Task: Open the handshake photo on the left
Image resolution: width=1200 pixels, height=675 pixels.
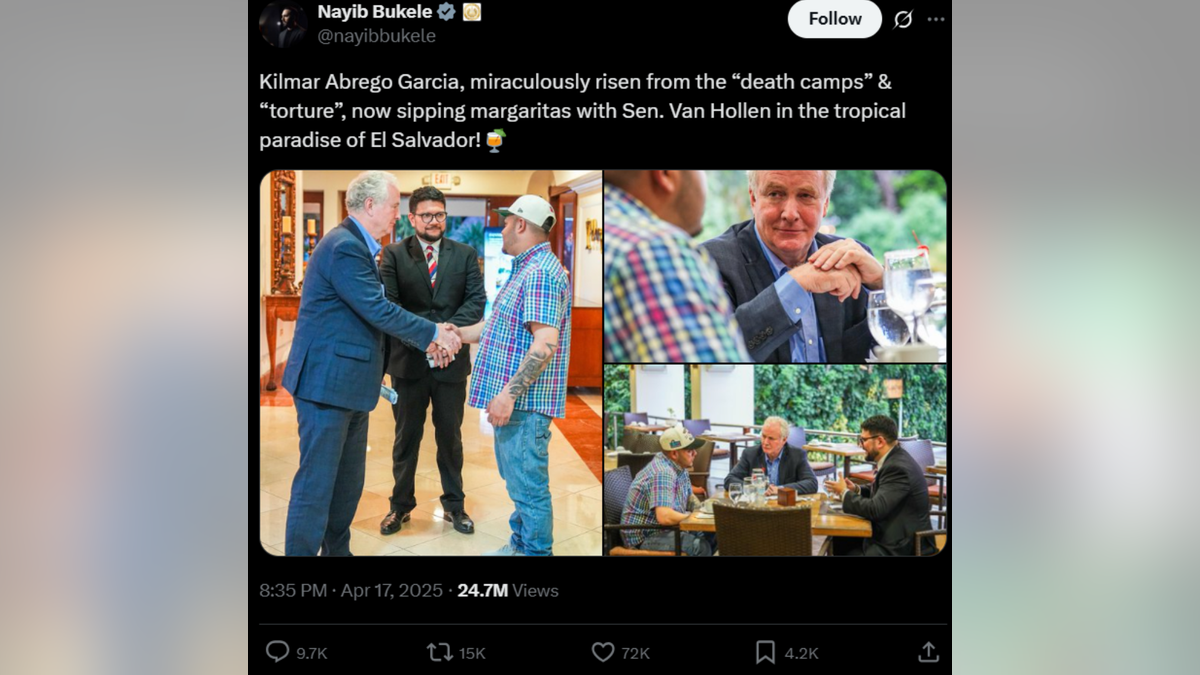Action: point(431,362)
